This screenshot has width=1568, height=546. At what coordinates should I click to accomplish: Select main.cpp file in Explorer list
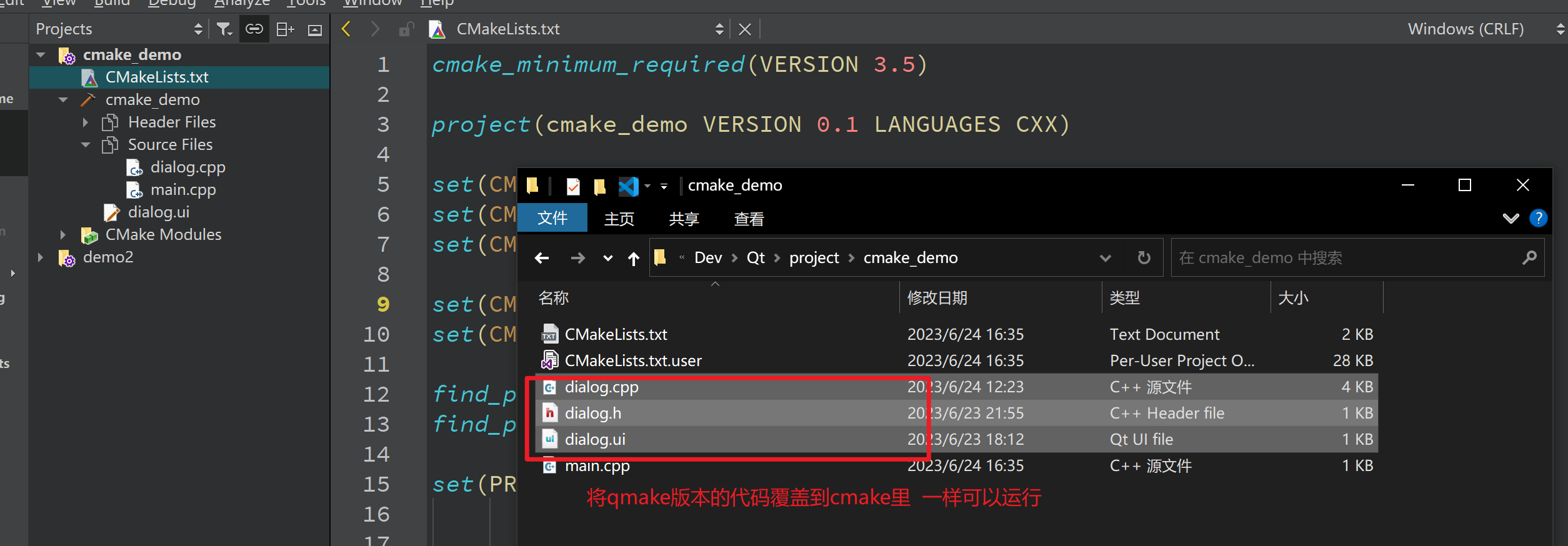[956, 465]
